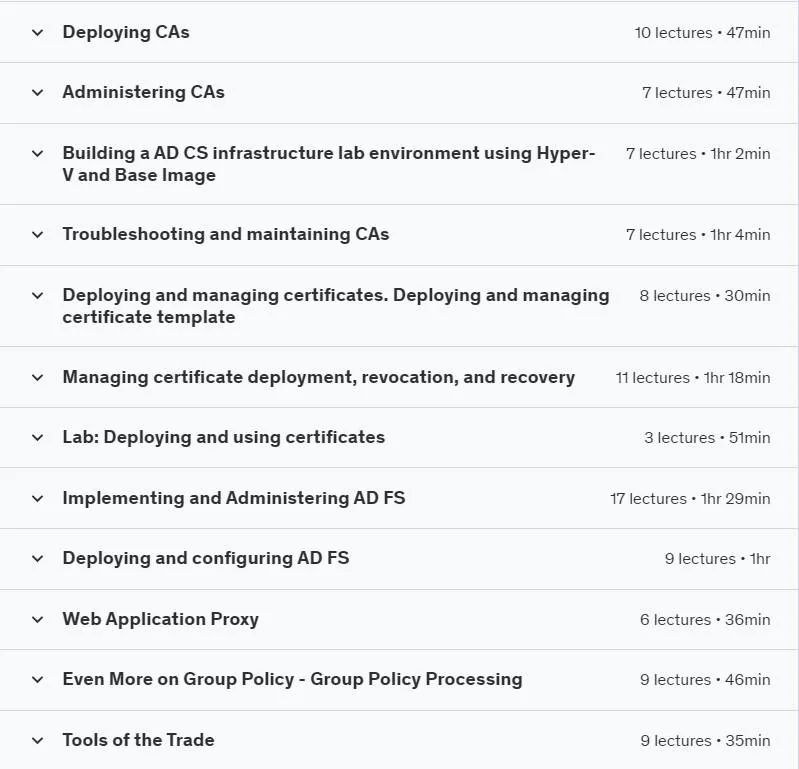Expand Implementing and Administering AD FS chevron
This screenshot has height=769, width=799.
pyautogui.click(x=37, y=498)
